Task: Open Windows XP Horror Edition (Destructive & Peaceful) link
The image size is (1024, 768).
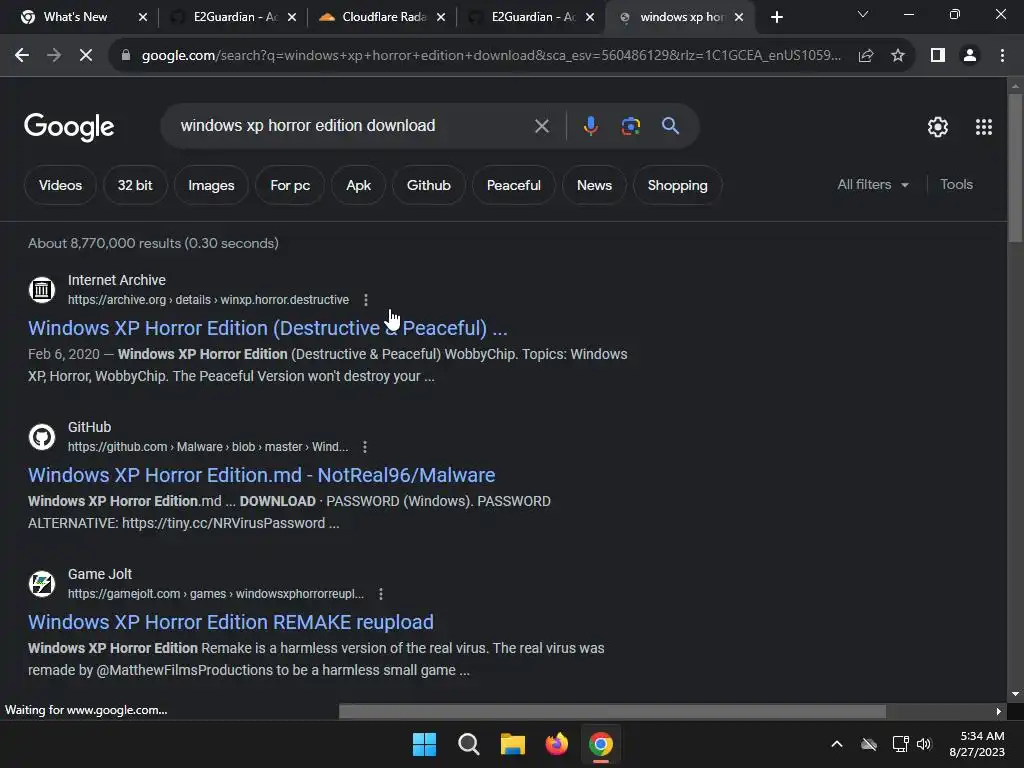Action: [x=268, y=328]
